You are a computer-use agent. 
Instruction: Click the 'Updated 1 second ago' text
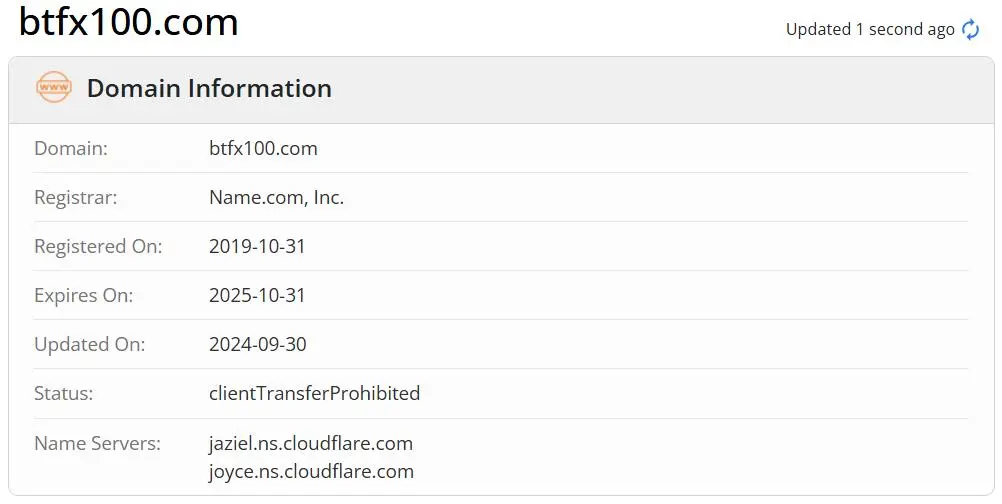[870, 29]
